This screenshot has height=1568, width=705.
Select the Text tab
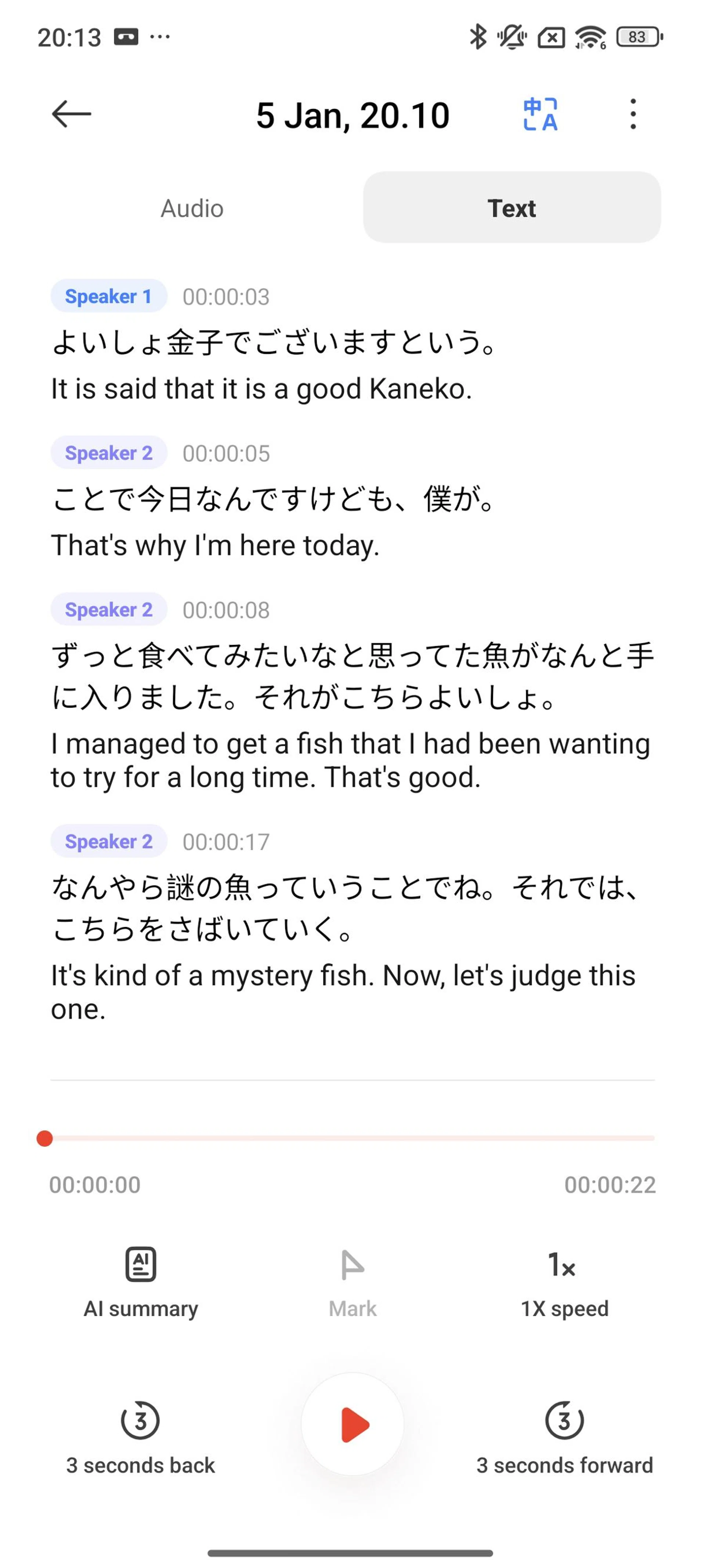tap(511, 208)
